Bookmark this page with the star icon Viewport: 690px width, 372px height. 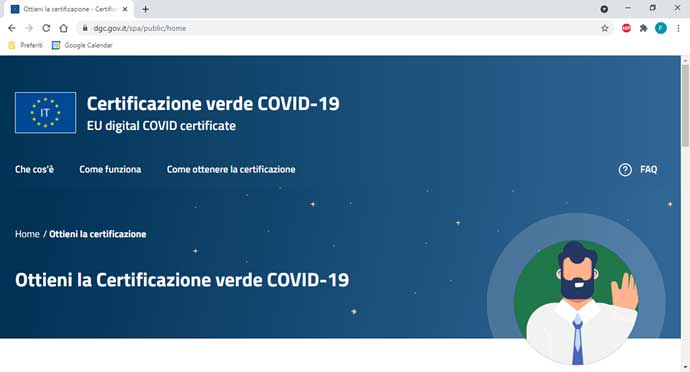tap(605, 28)
